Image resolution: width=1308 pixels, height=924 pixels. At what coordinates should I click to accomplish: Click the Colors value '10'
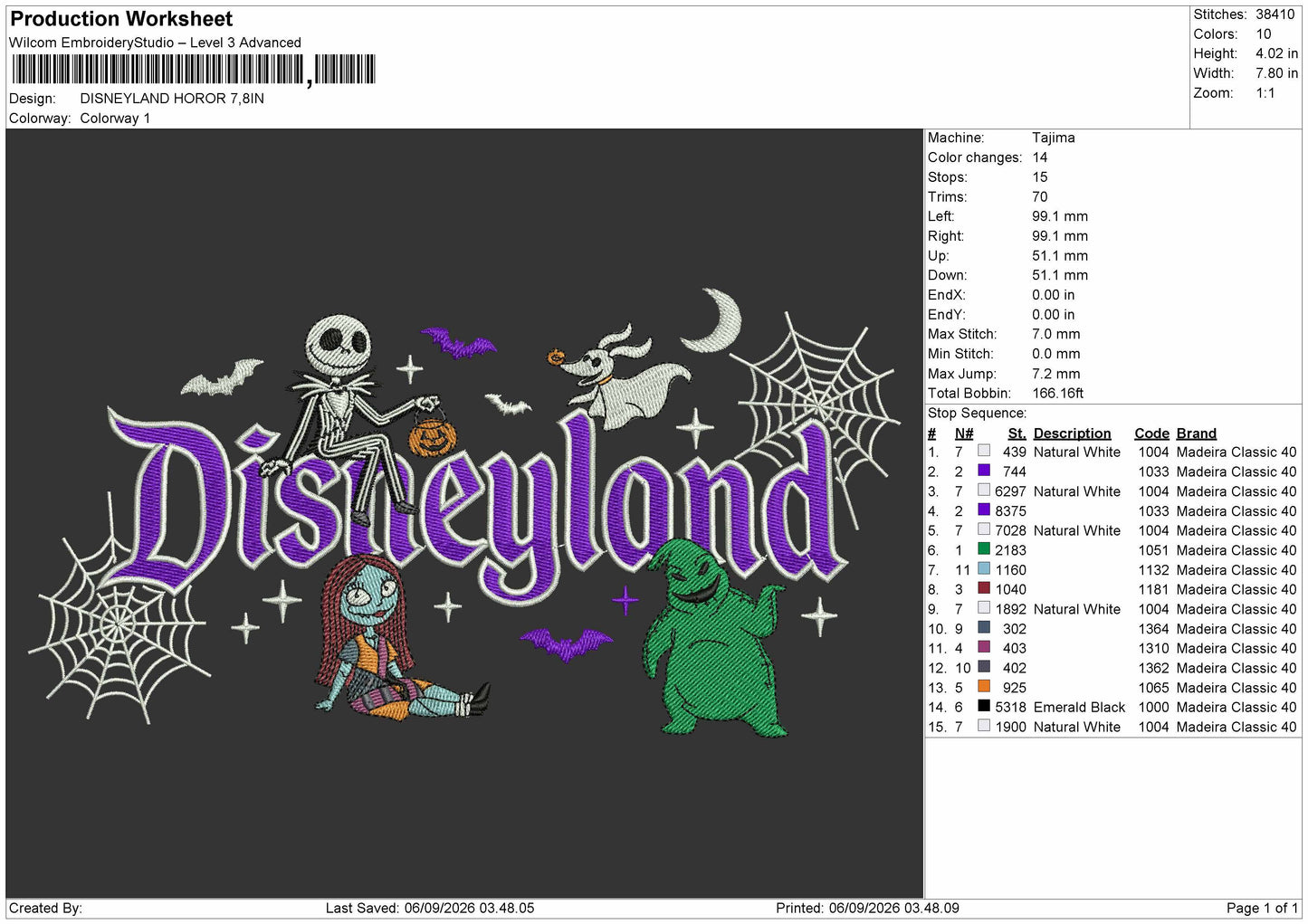click(x=1264, y=34)
